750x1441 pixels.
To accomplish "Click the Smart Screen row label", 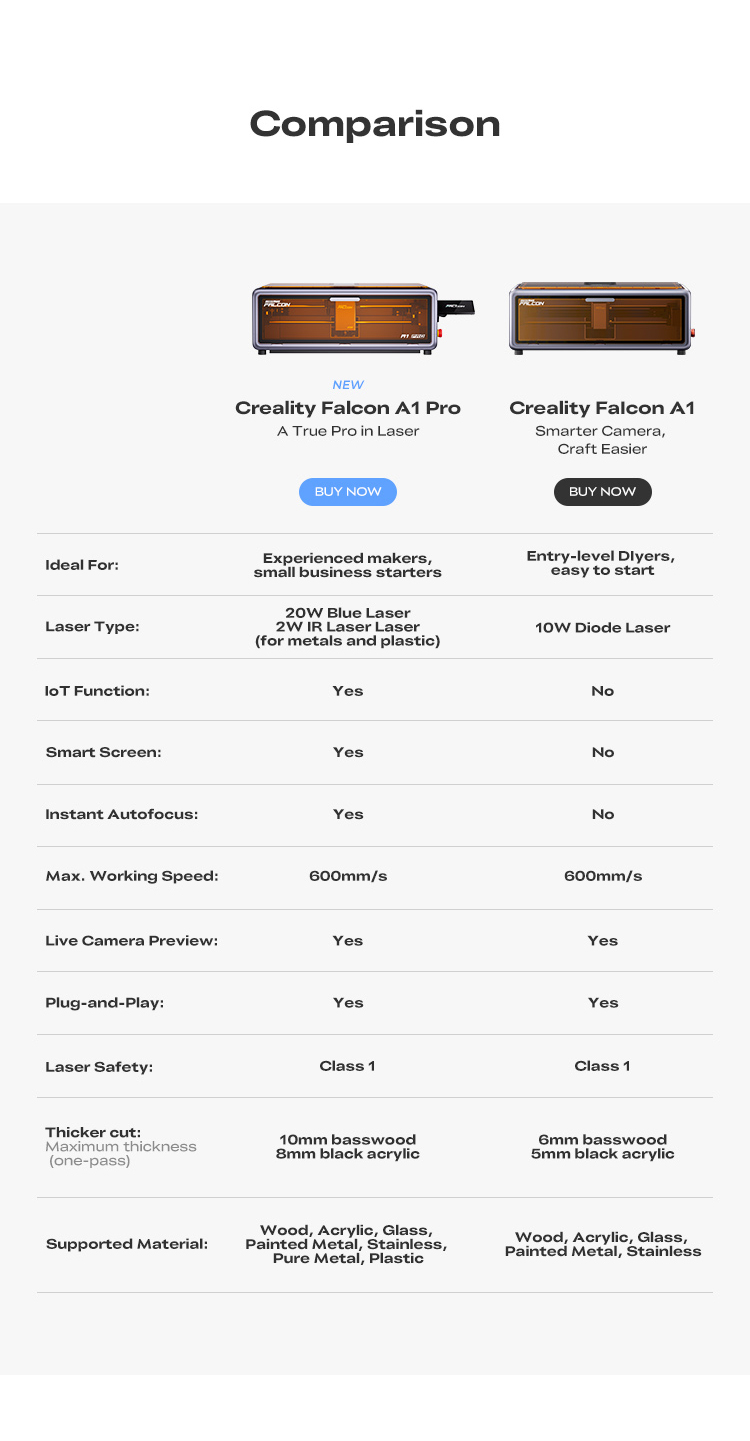I will coord(103,752).
